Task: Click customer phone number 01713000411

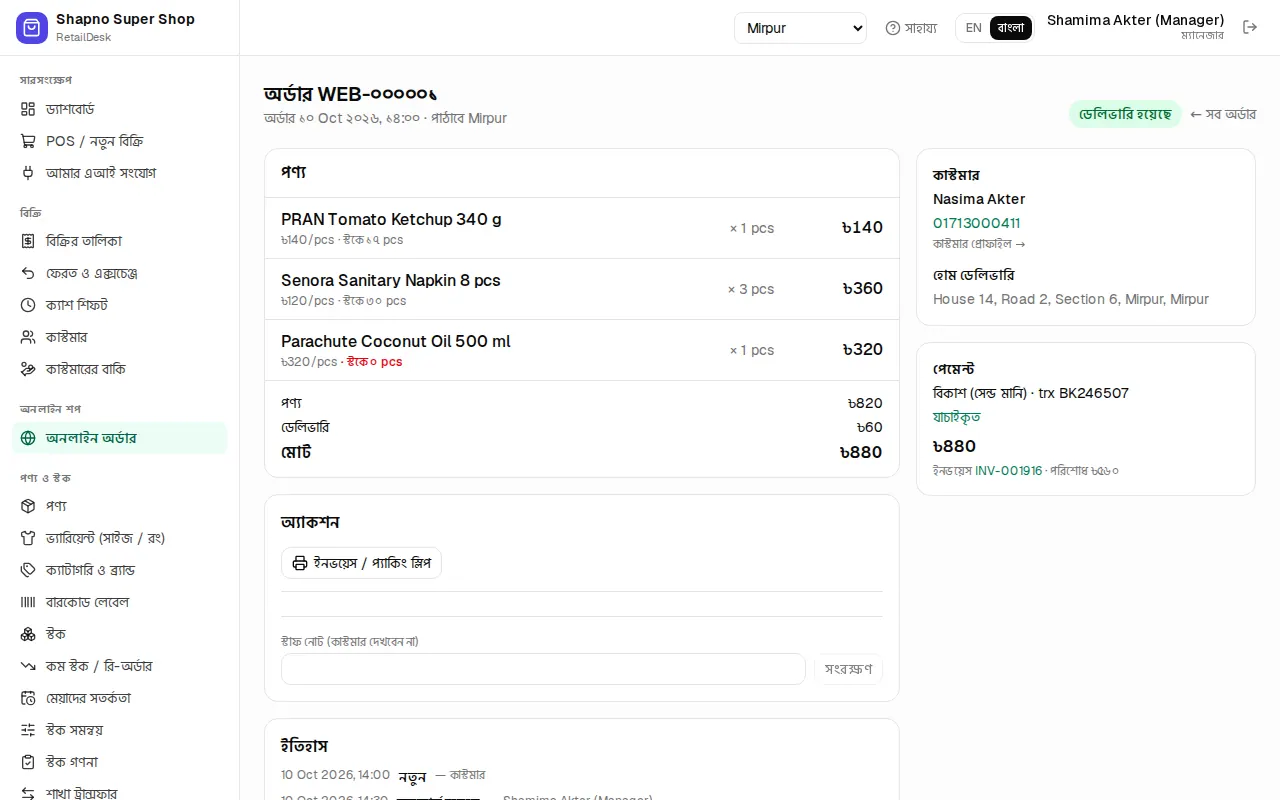Action: (x=977, y=223)
